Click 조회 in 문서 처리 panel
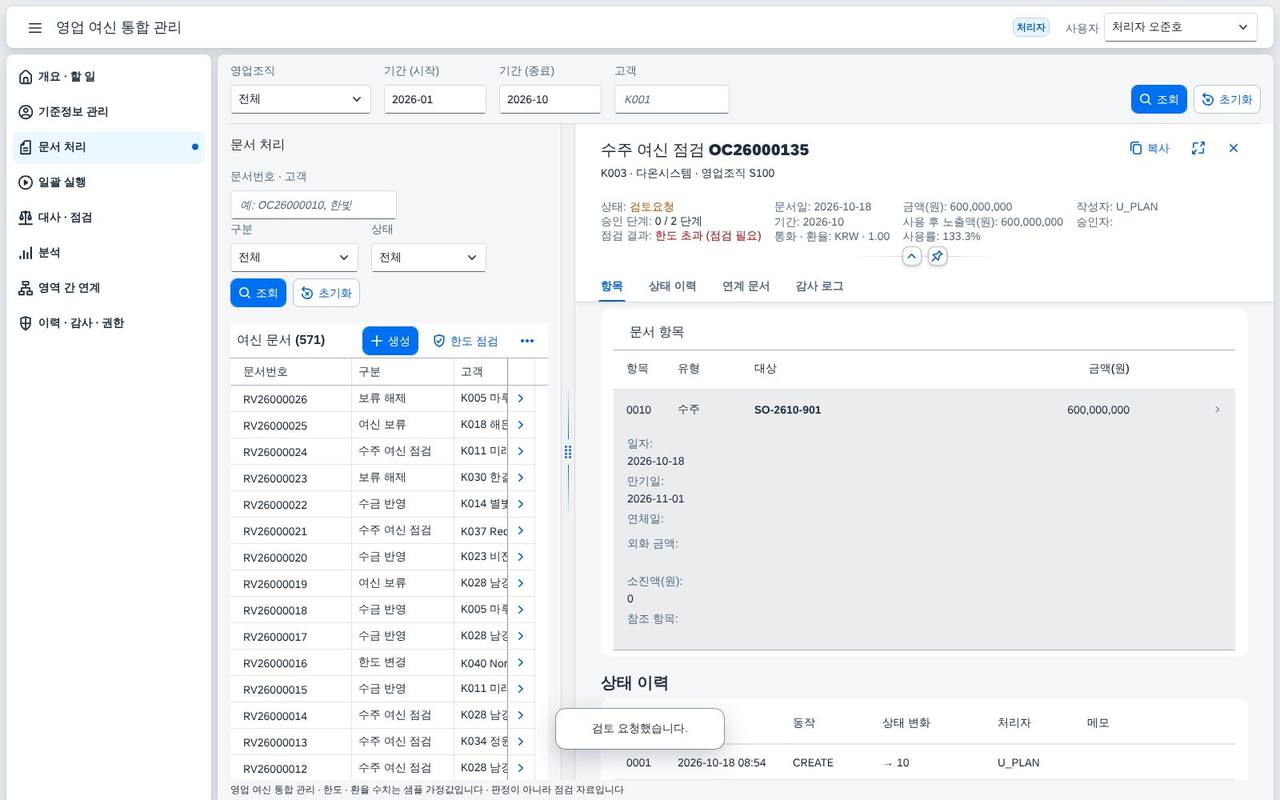This screenshot has height=800, width=1280. click(x=258, y=293)
